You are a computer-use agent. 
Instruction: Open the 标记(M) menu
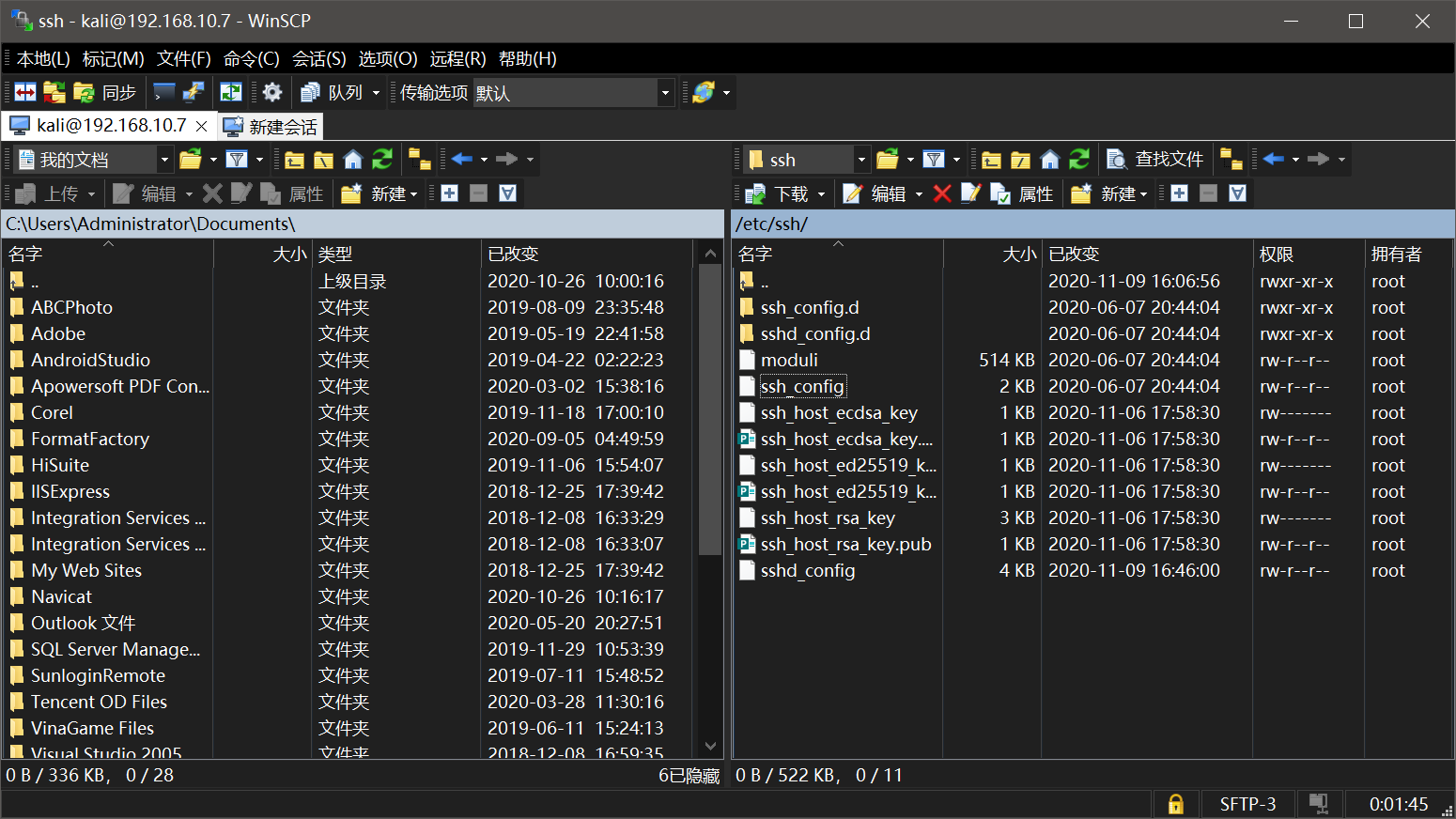click(114, 58)
